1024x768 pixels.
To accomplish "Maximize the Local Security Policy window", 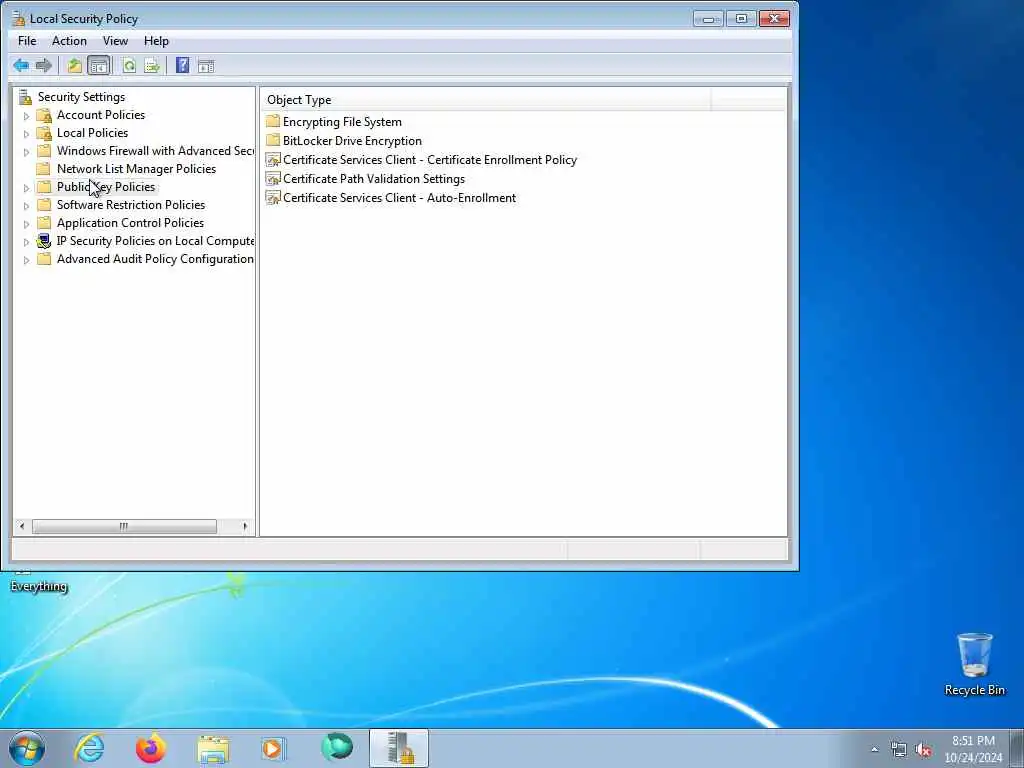I will point(741,19).
